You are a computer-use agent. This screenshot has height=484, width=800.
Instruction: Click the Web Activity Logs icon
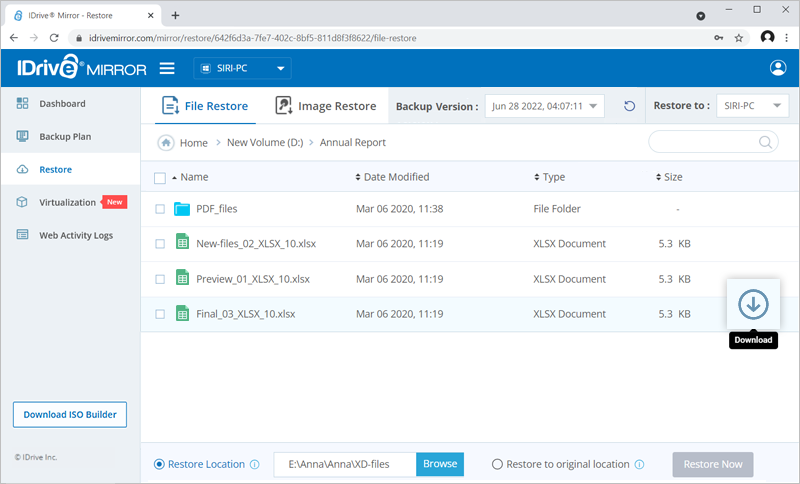pyautogui.click(x=22, y=235)
